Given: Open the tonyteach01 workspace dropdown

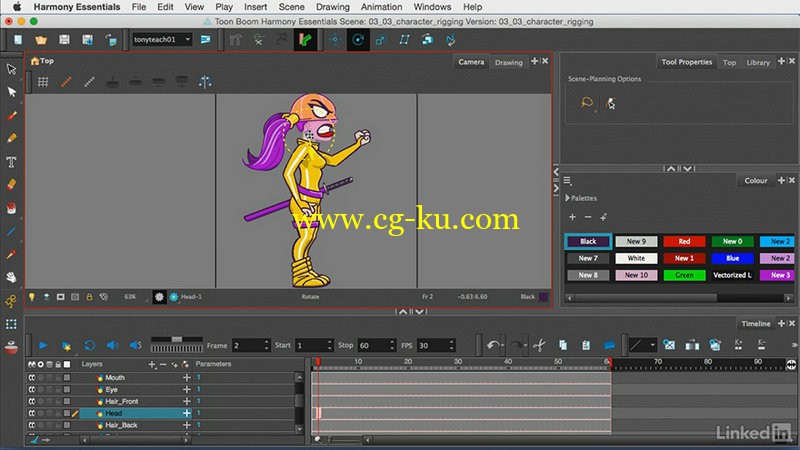Looking at the screenshot, I should coord(162,39).
